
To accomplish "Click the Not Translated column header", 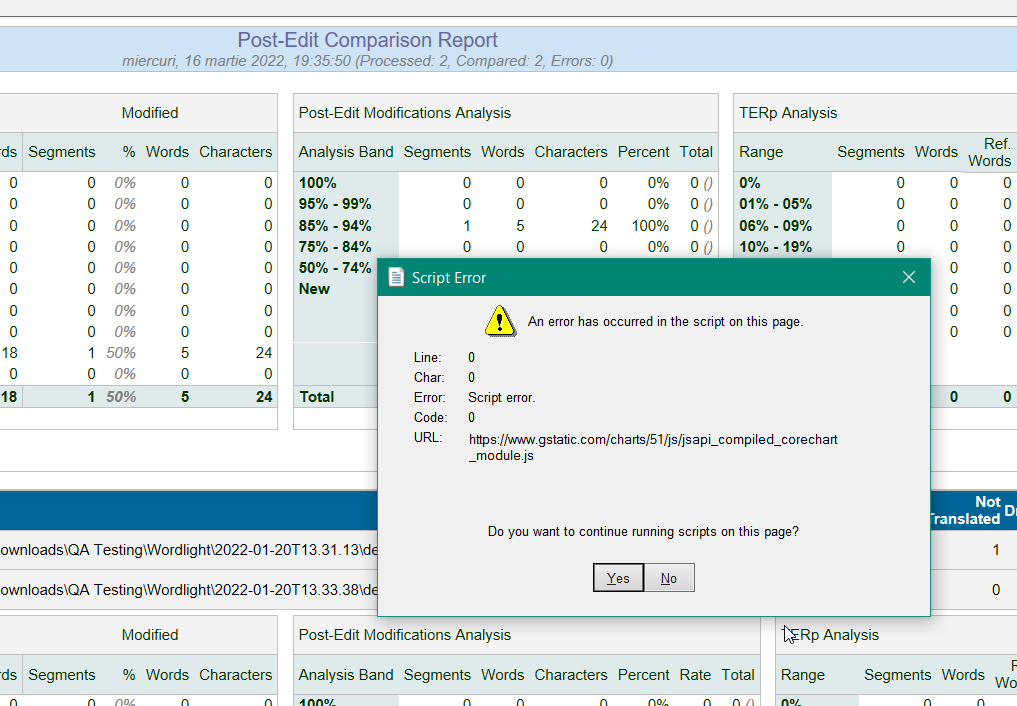I will click(967, 510).
